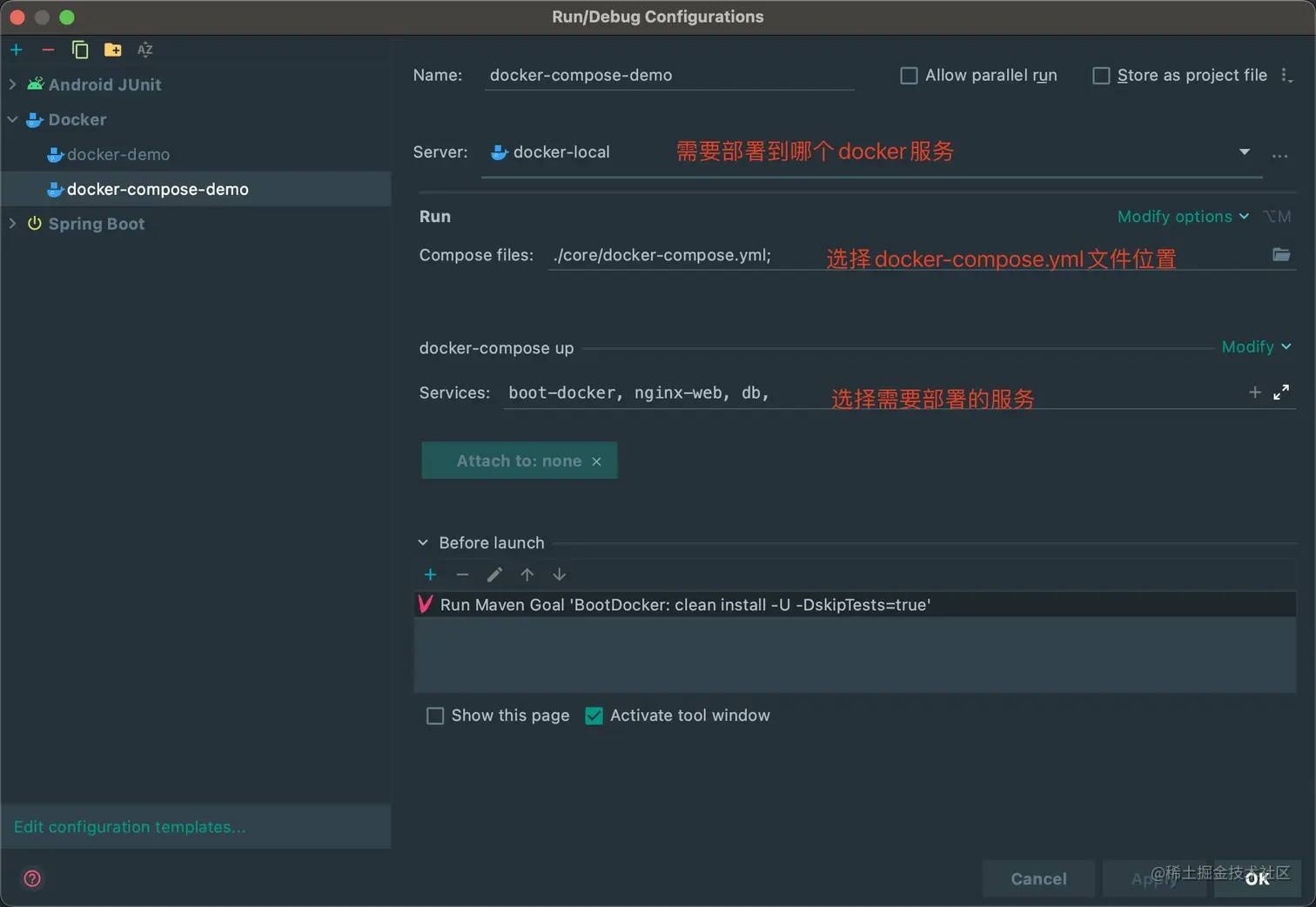This screenshot has width=1316, height=907.
Task: Collapse the Before launch section
Action: (x=423, y=542)
